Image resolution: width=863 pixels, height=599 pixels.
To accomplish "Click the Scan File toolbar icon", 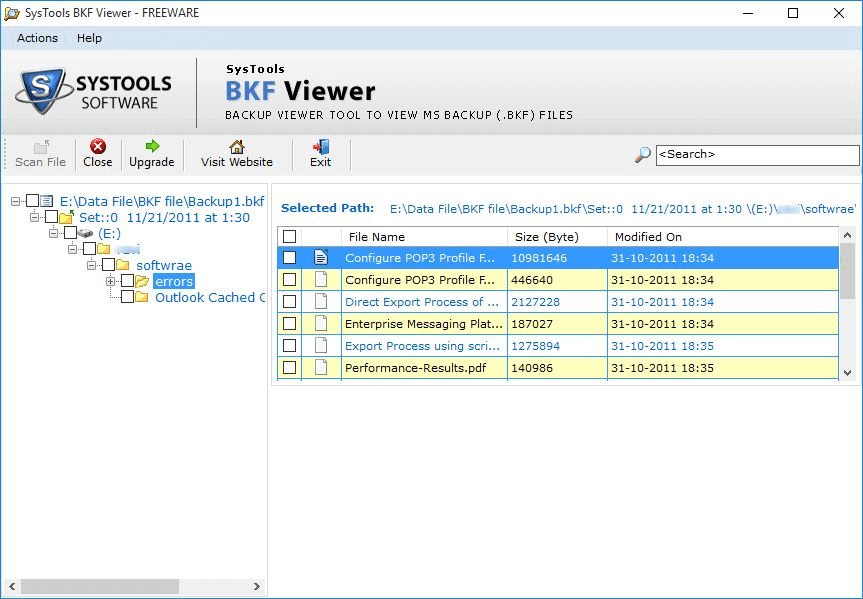I will pos(41,146).
